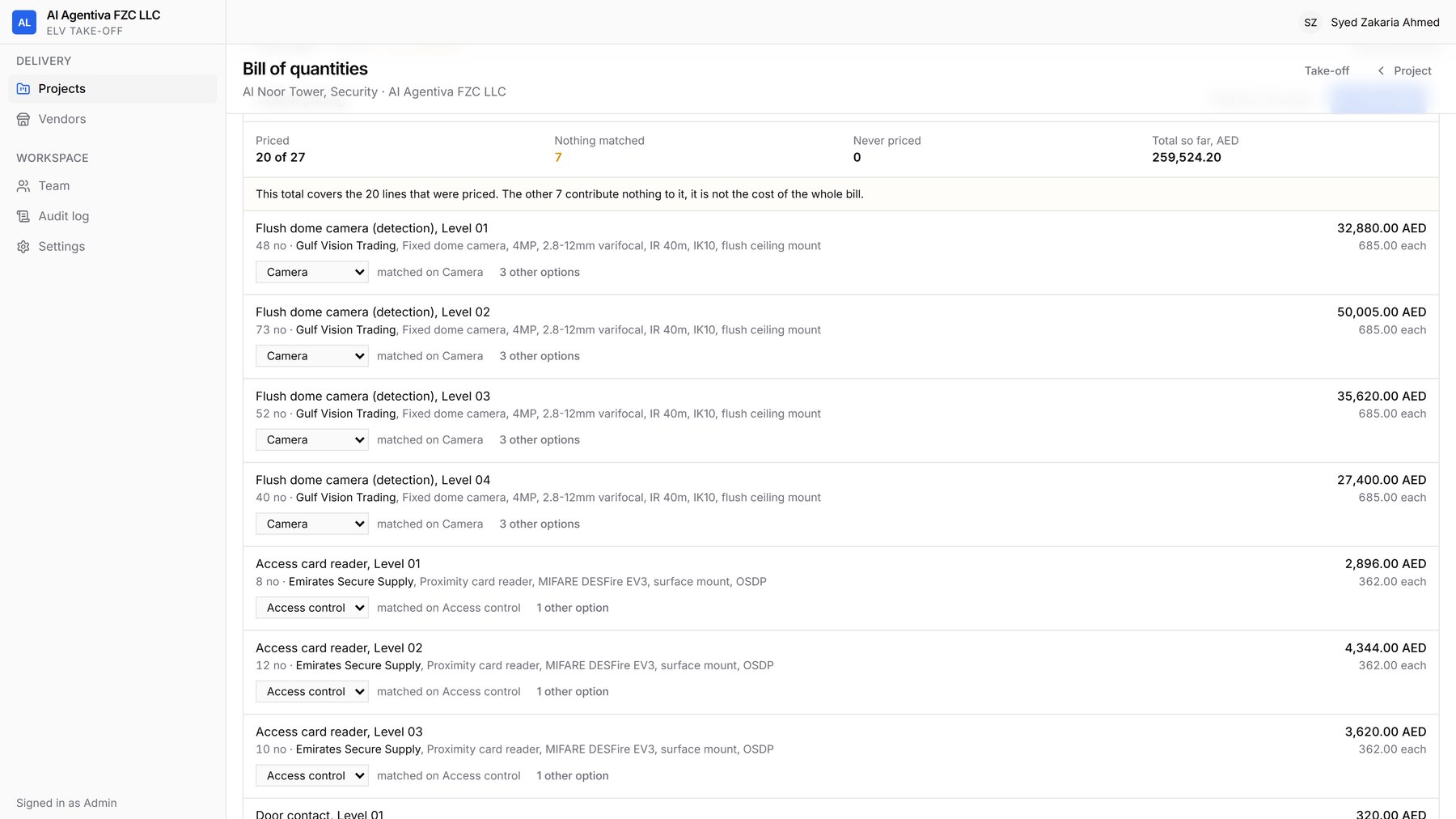Show 3 other options for camera Level 03
Viewport: 1456px width, 819px height.
[540, 439]
